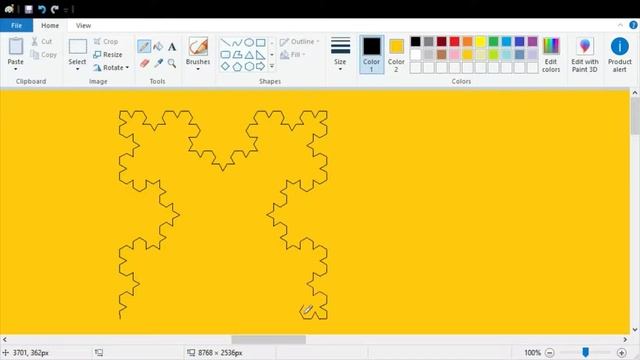
Task: Click the vertical scrollbar up arrow
Action: [x=635, y=93]
